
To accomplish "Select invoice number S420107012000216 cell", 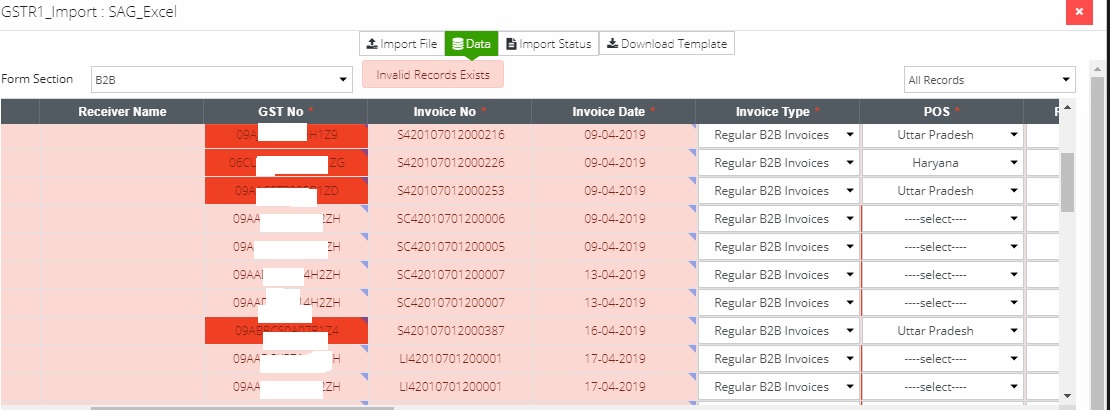I will pos(450,135).
